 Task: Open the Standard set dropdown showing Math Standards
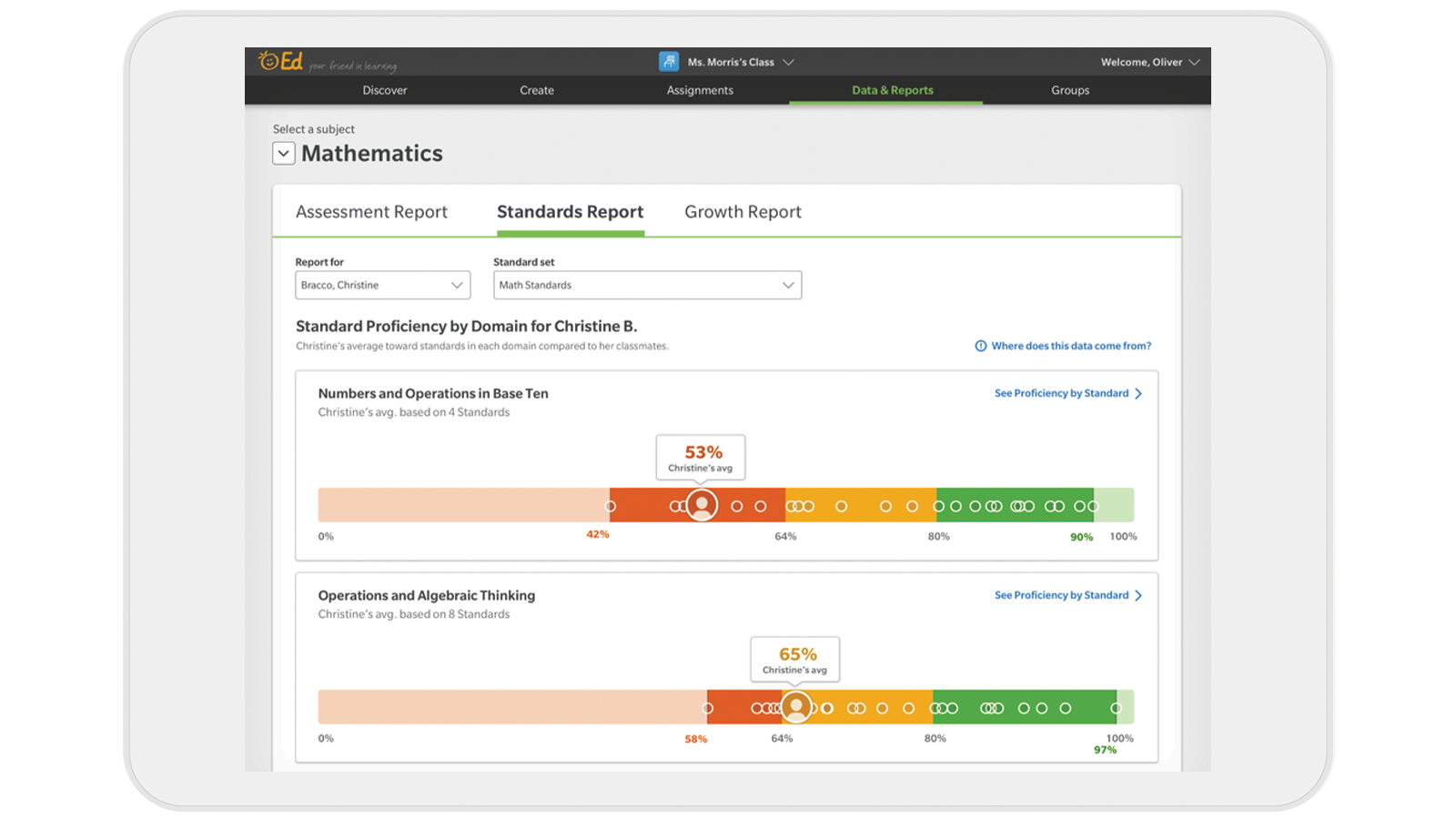[647, 285]
